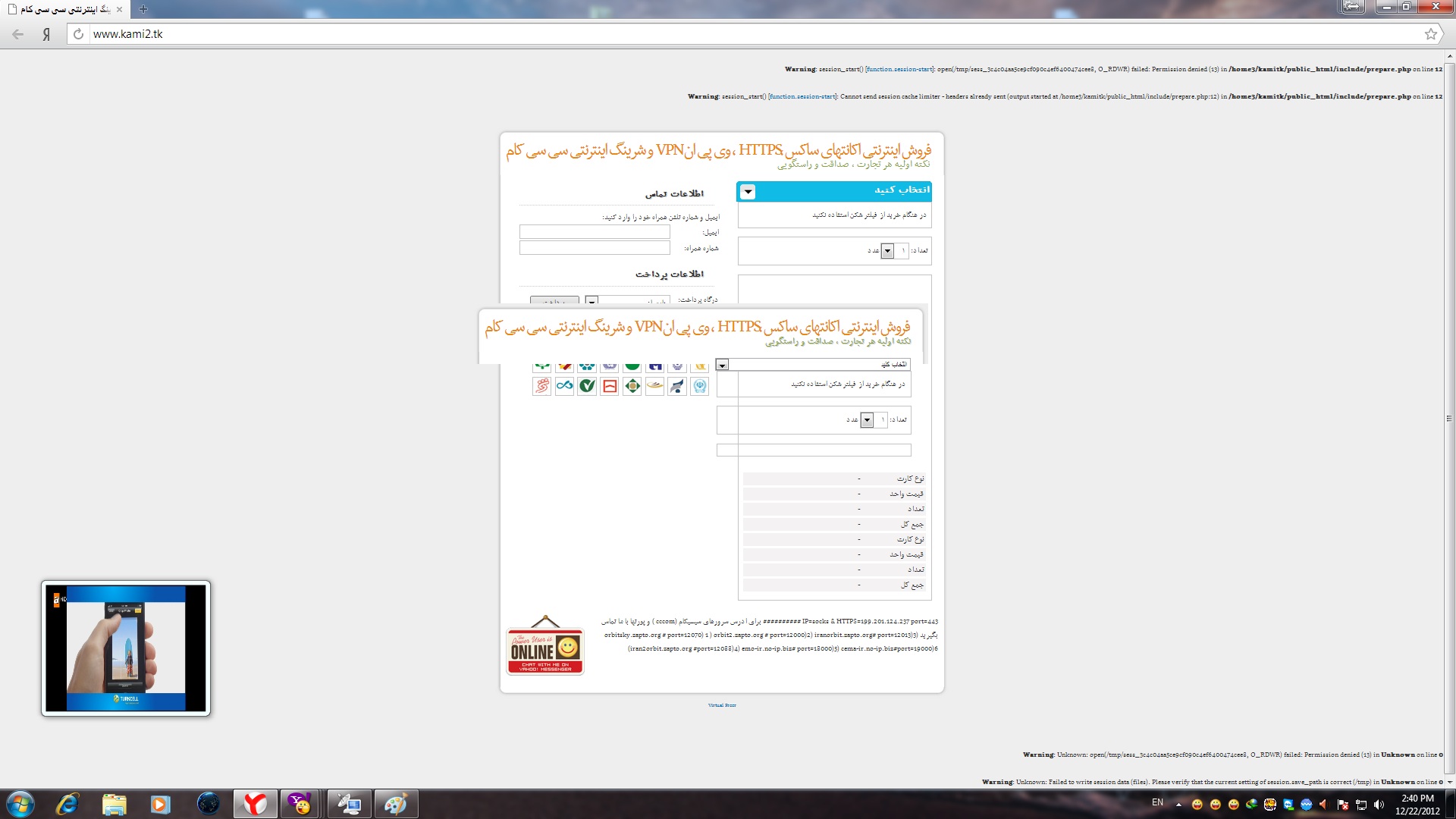Image resolution: width=1456 pixels, height=819 pixels.
Task: Open the first function.session-start warning link
Action: coord(899,69)
